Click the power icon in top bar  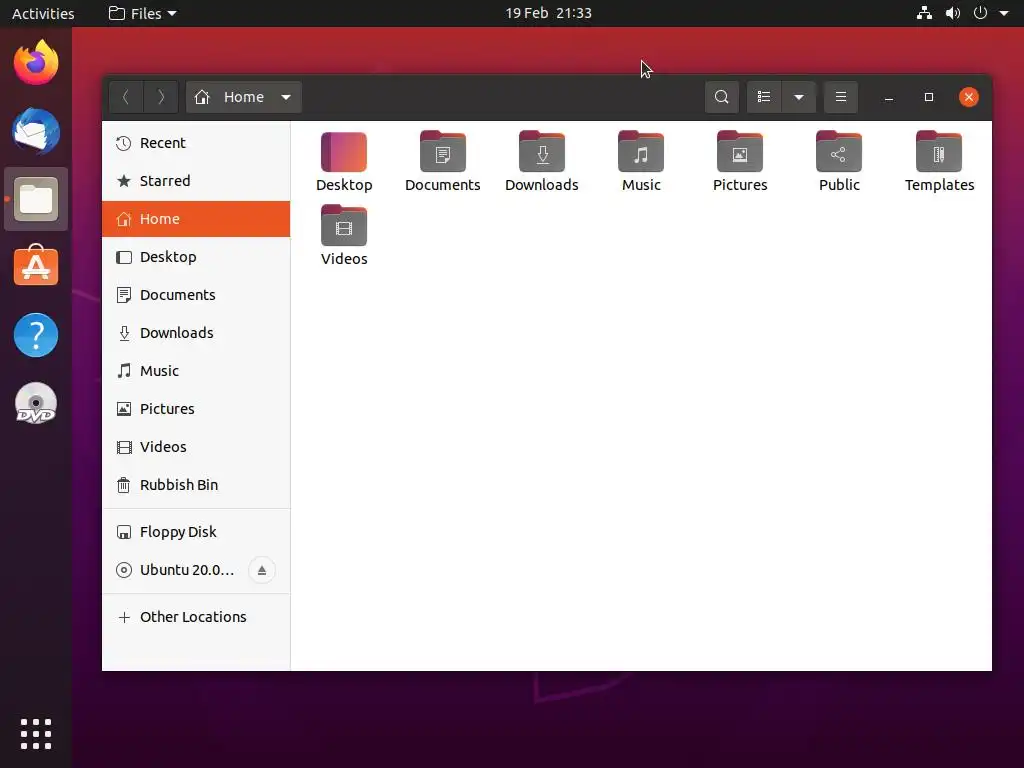(980, 13)
